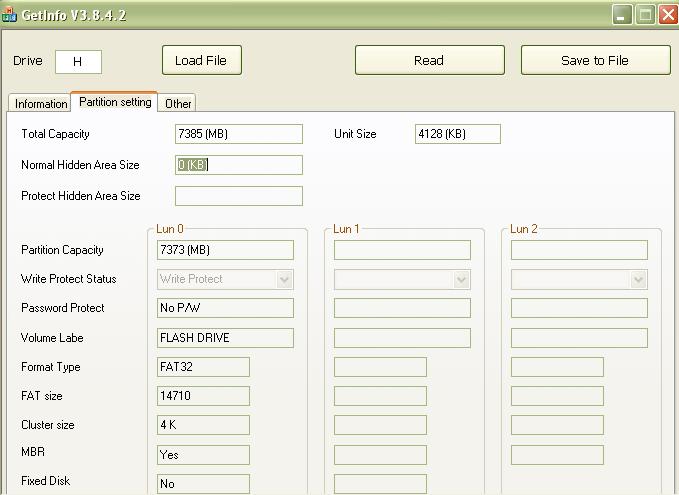Click the Load File button

click(x=202, y=60)
